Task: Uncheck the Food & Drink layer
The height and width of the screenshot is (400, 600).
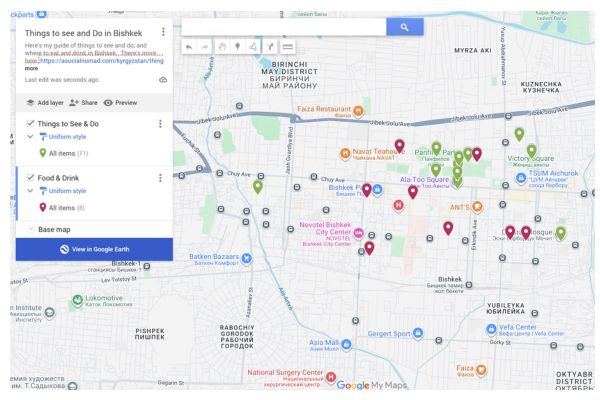Action: pos(30,177)
